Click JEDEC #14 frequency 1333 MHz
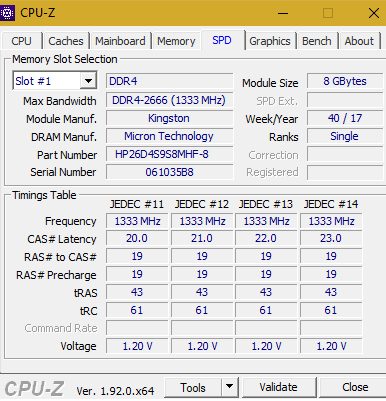386x401 pixels. tap(331, 221)
